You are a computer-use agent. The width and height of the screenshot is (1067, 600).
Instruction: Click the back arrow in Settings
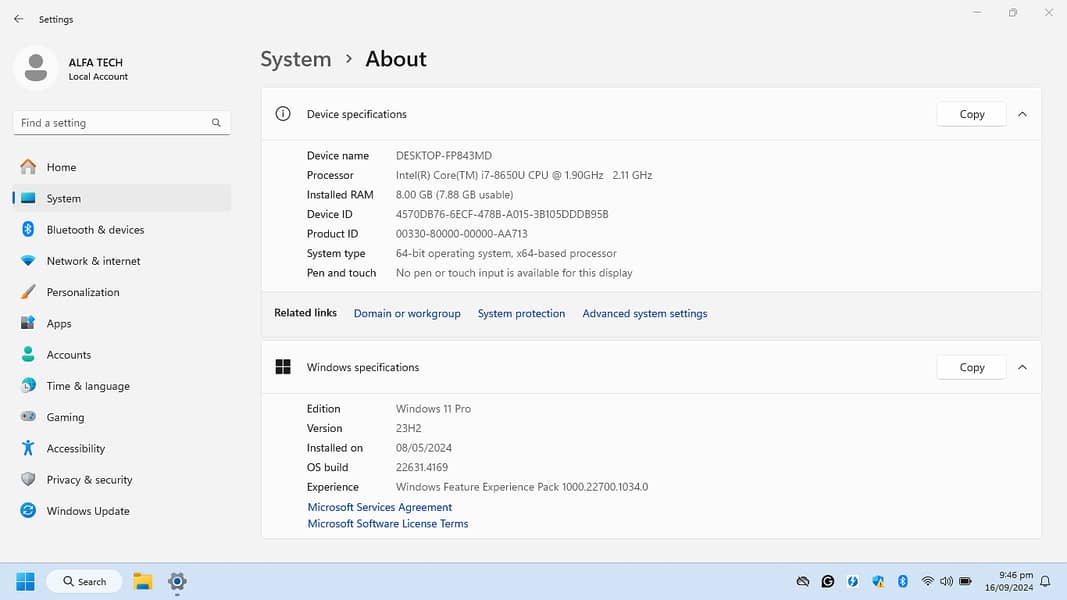point(18,19)
